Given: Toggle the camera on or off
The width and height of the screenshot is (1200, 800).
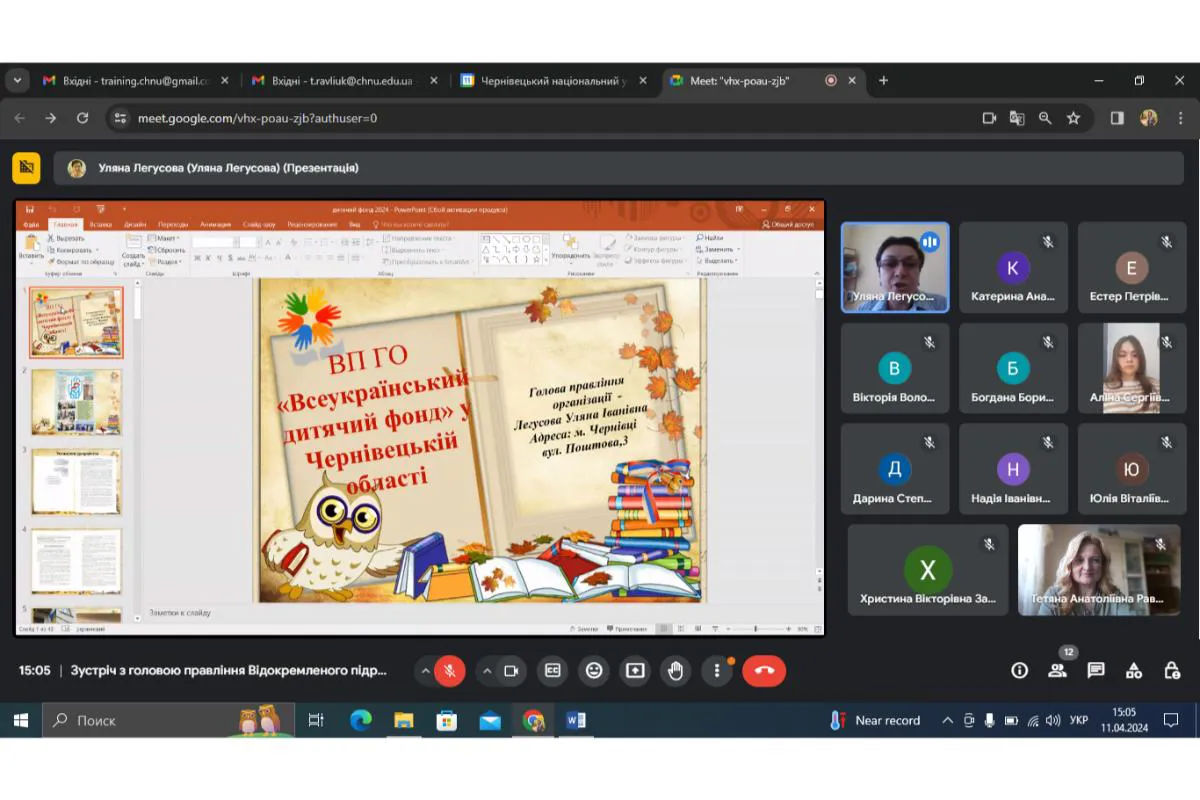Looking at the screenshot, I should [x=511, y=671].
